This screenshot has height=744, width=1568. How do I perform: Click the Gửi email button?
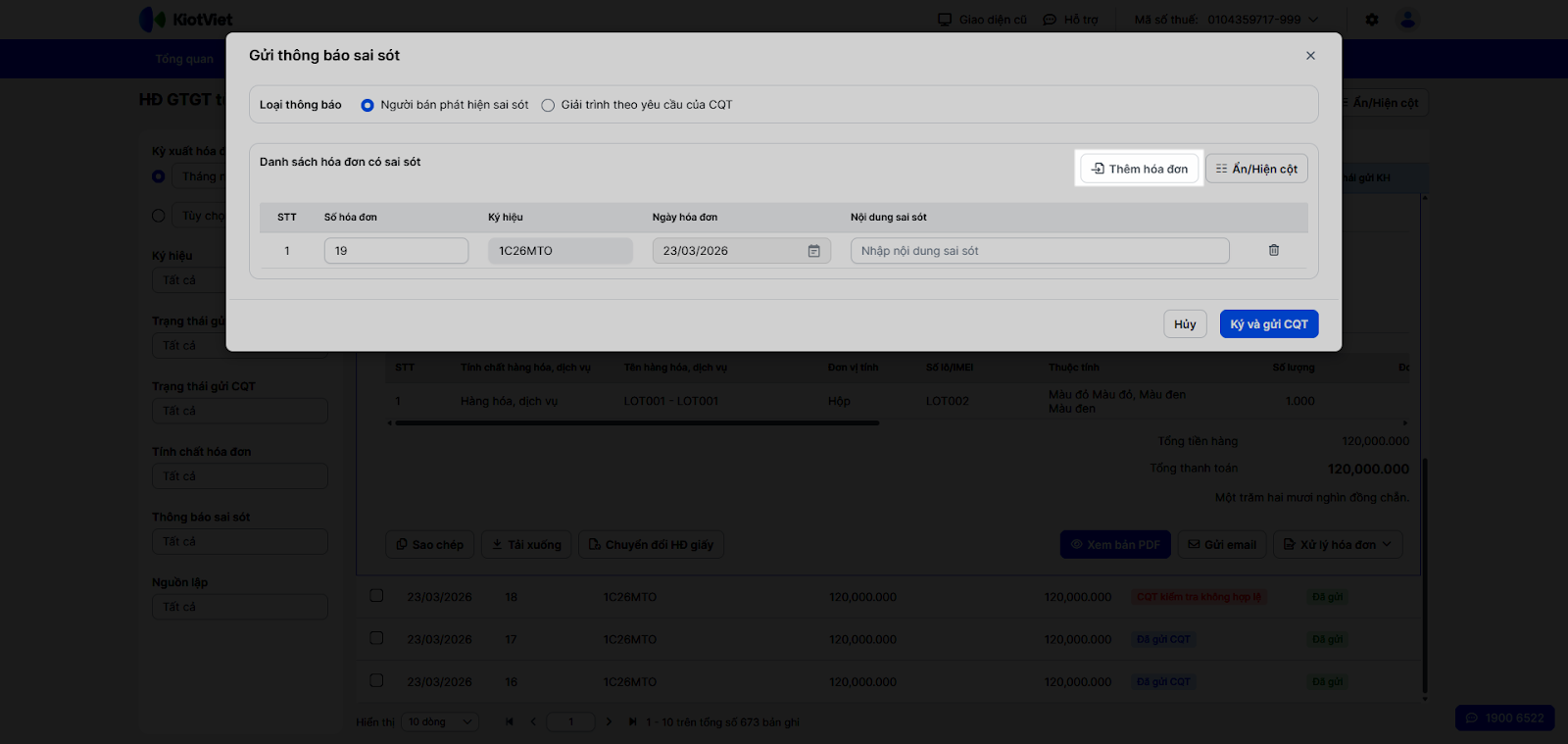(1222, 545)
